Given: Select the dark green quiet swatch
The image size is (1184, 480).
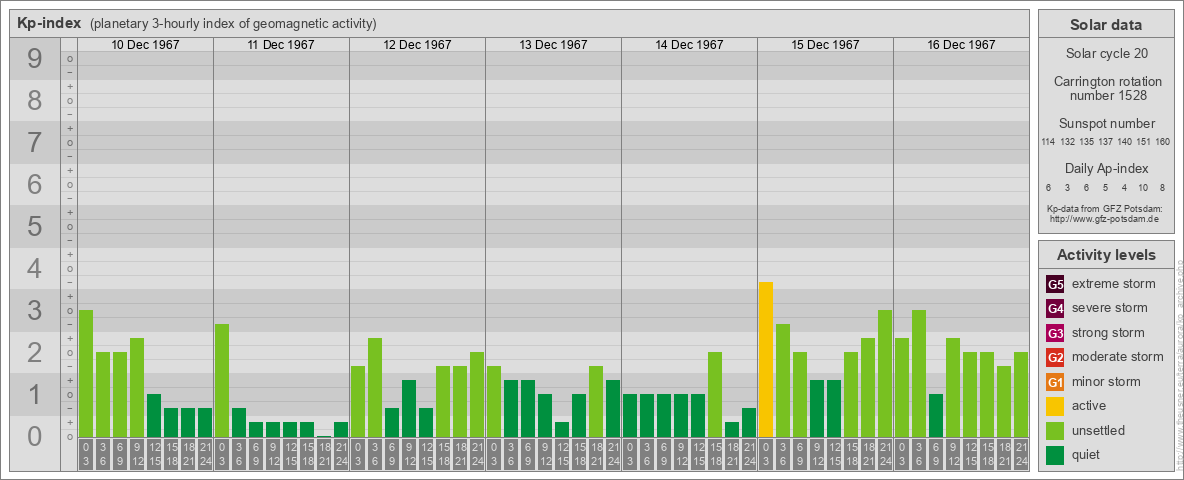Looking at the screenshot, I should tap(1055, 455).
